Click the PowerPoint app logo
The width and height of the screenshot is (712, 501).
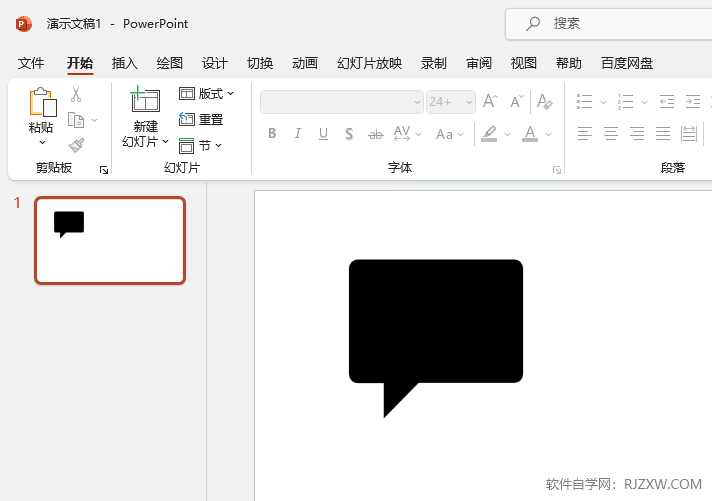point(24,24)
